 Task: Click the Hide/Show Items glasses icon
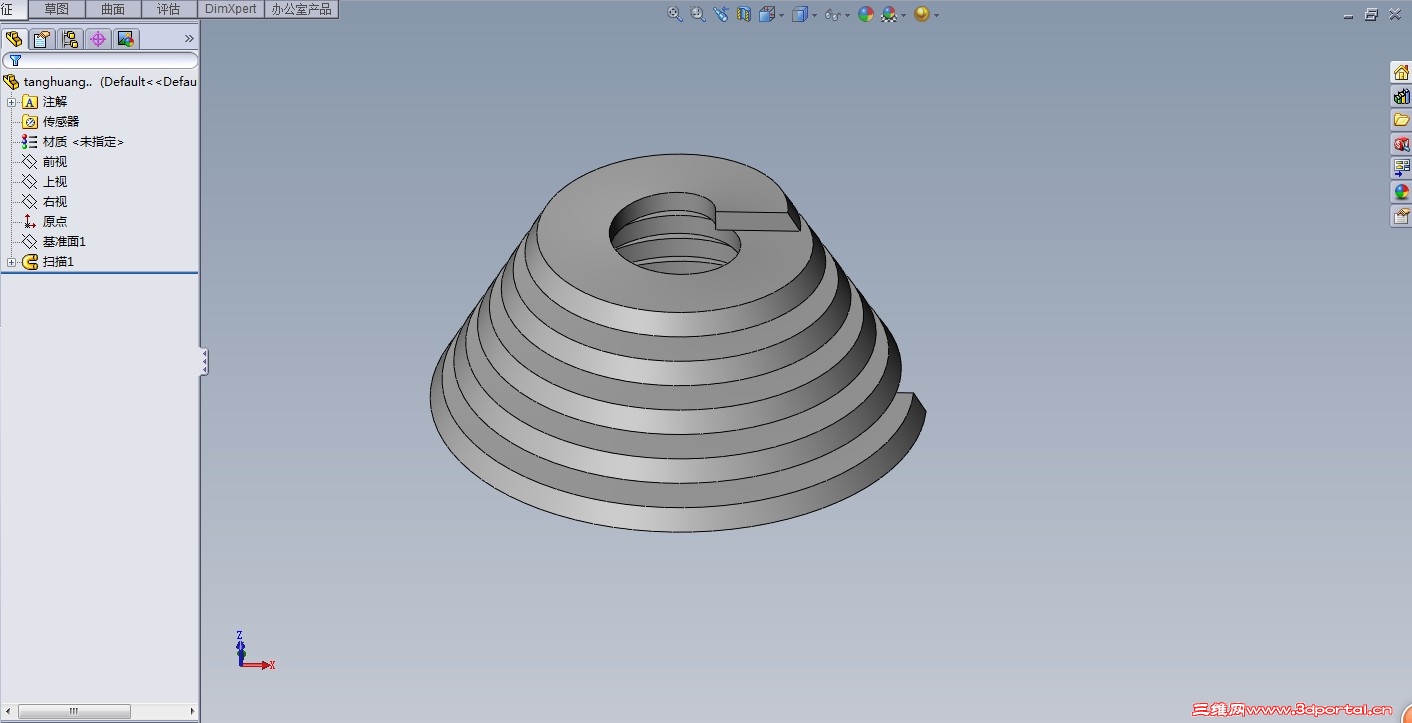coord(832,15)
